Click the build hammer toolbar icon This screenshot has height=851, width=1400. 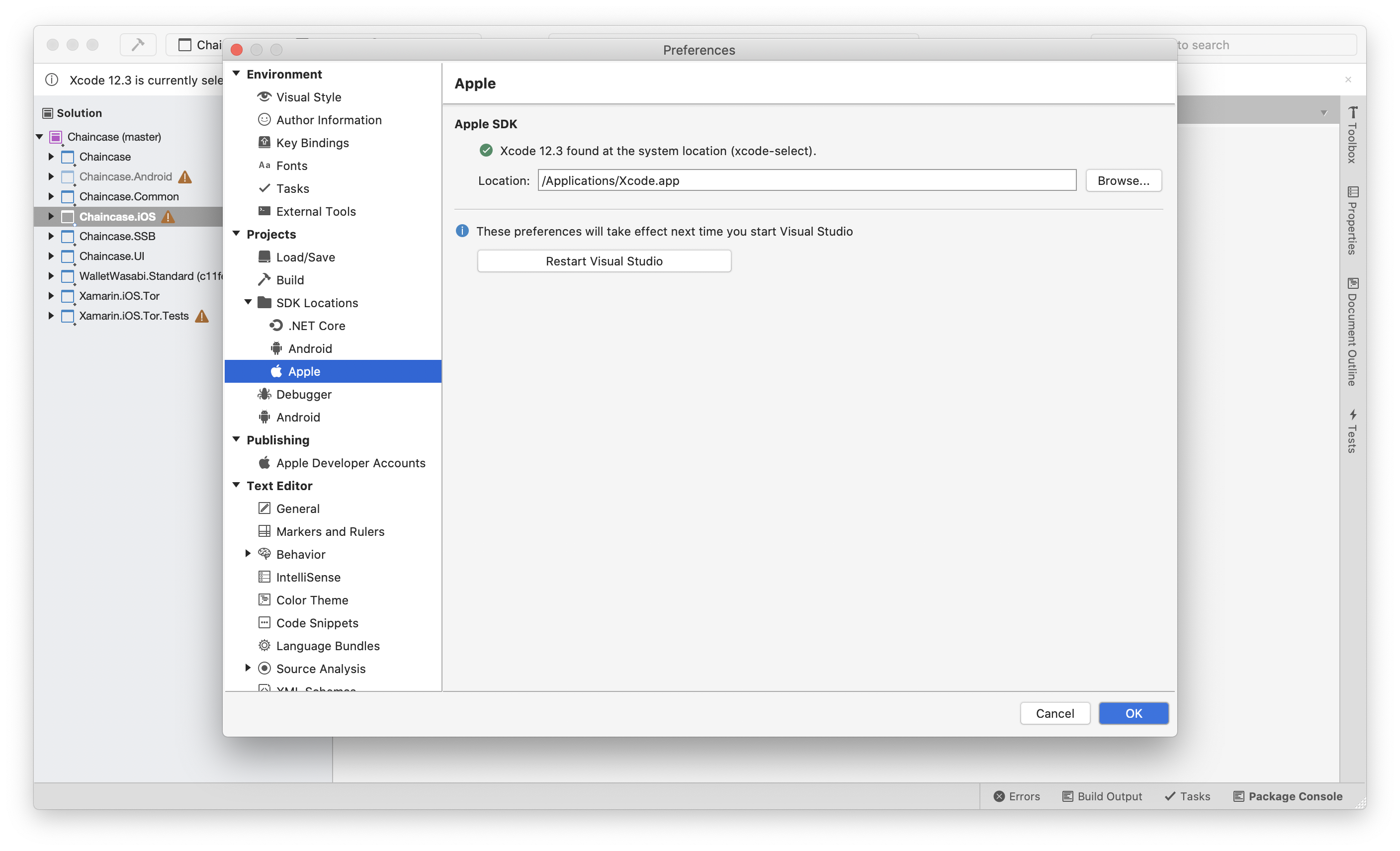pos(138,45)
